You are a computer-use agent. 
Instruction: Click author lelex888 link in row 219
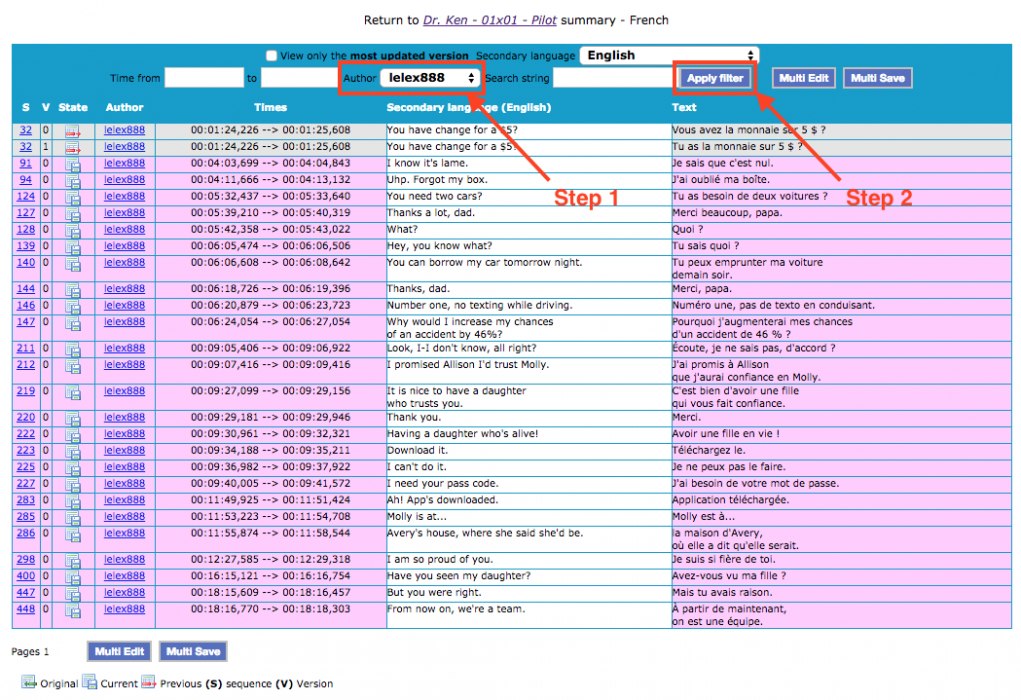125,391
